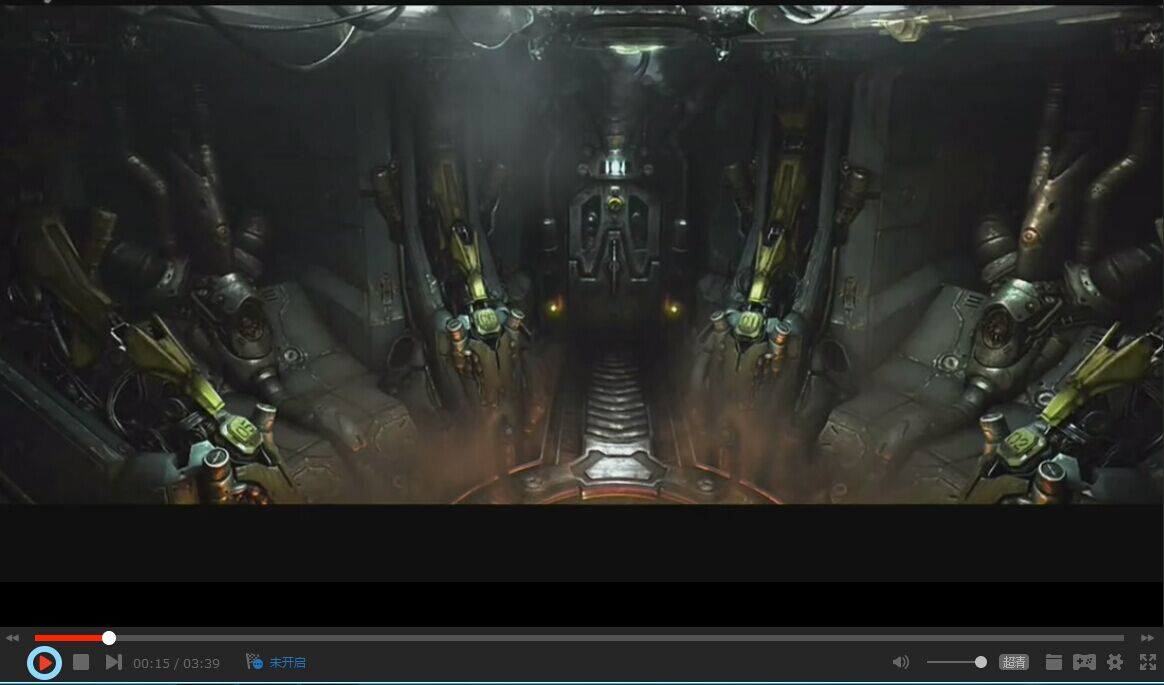The image size is (1164, 685).
Task: Mute the audio with the speaker icon
Action: [x=900, y=662]
